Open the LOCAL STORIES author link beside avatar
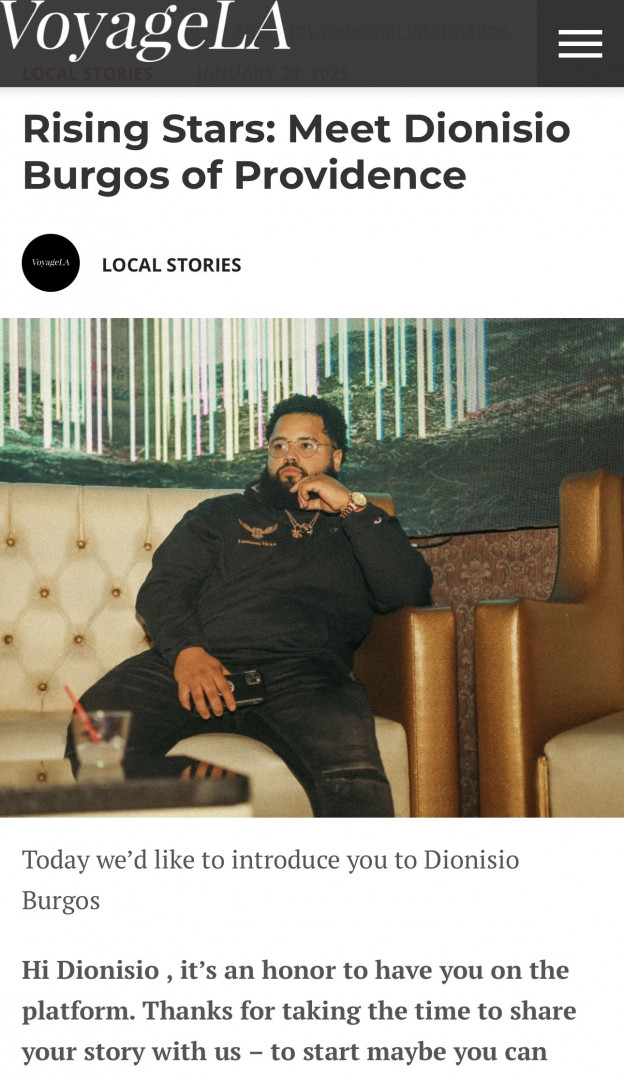This screenshot has height=1080, width=624. coord(171,265)
